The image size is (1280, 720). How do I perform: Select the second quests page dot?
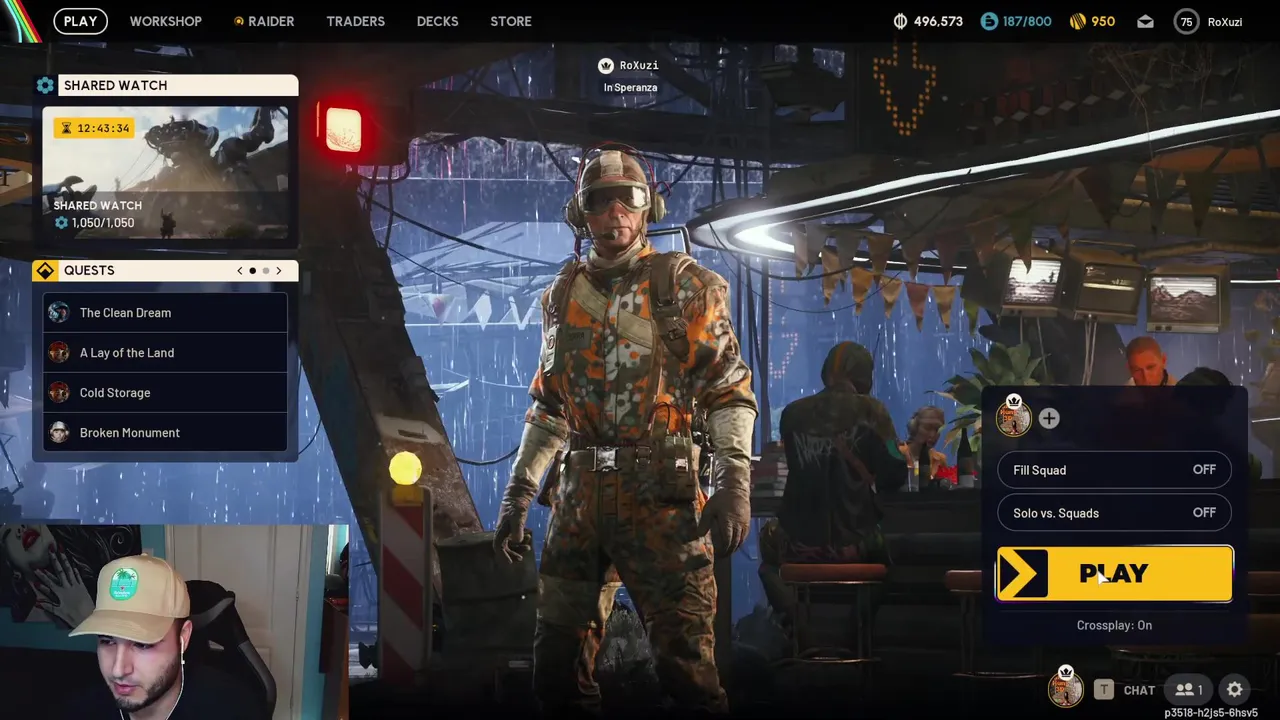(266, 271)
